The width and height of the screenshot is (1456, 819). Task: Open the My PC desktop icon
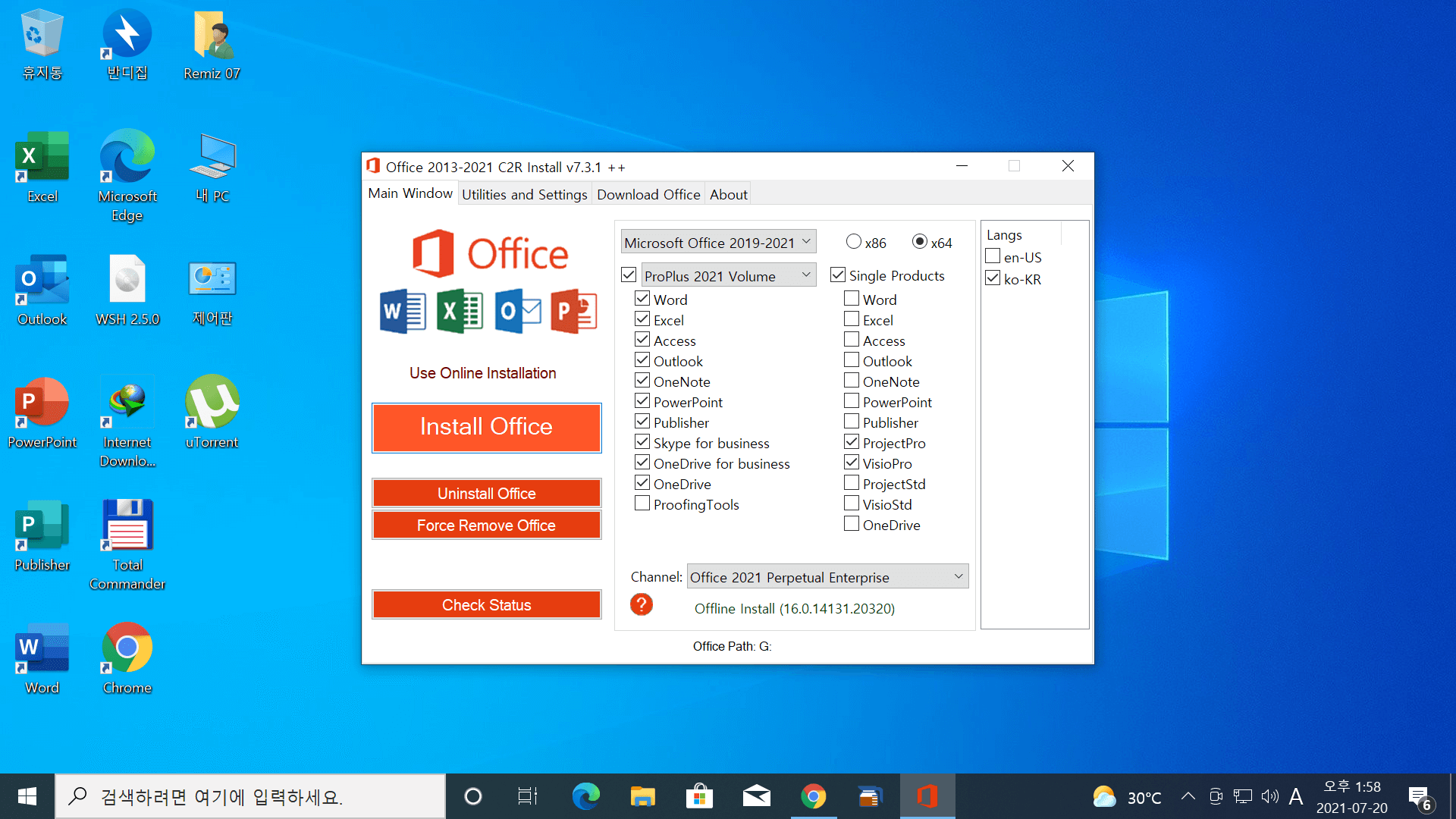pyautogui.click(x=212, y=167)
